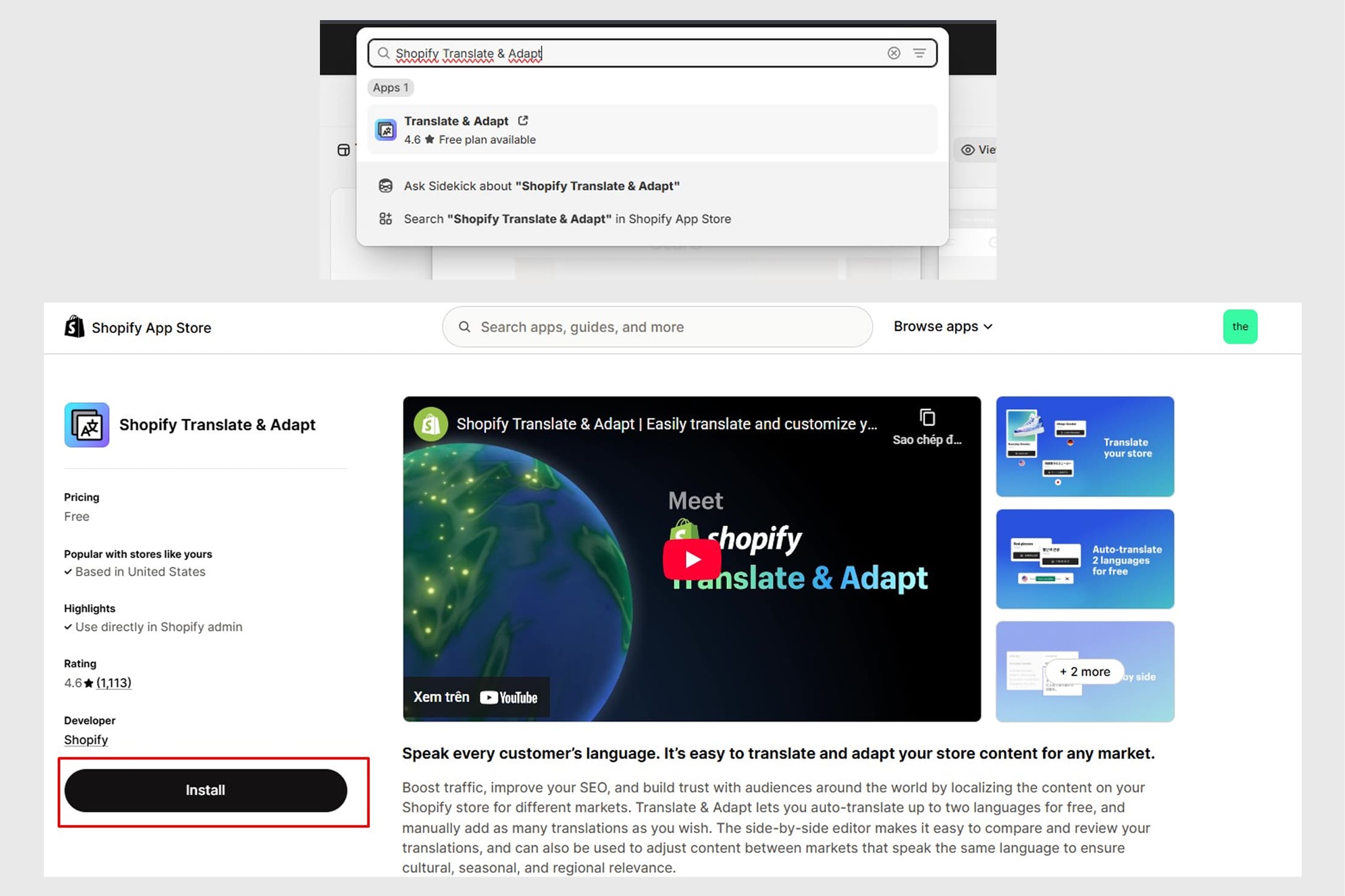The image size is (1345, 896).
Task: Click Use directly in Shopify admin highlight
Action: [x=158, y=627]
